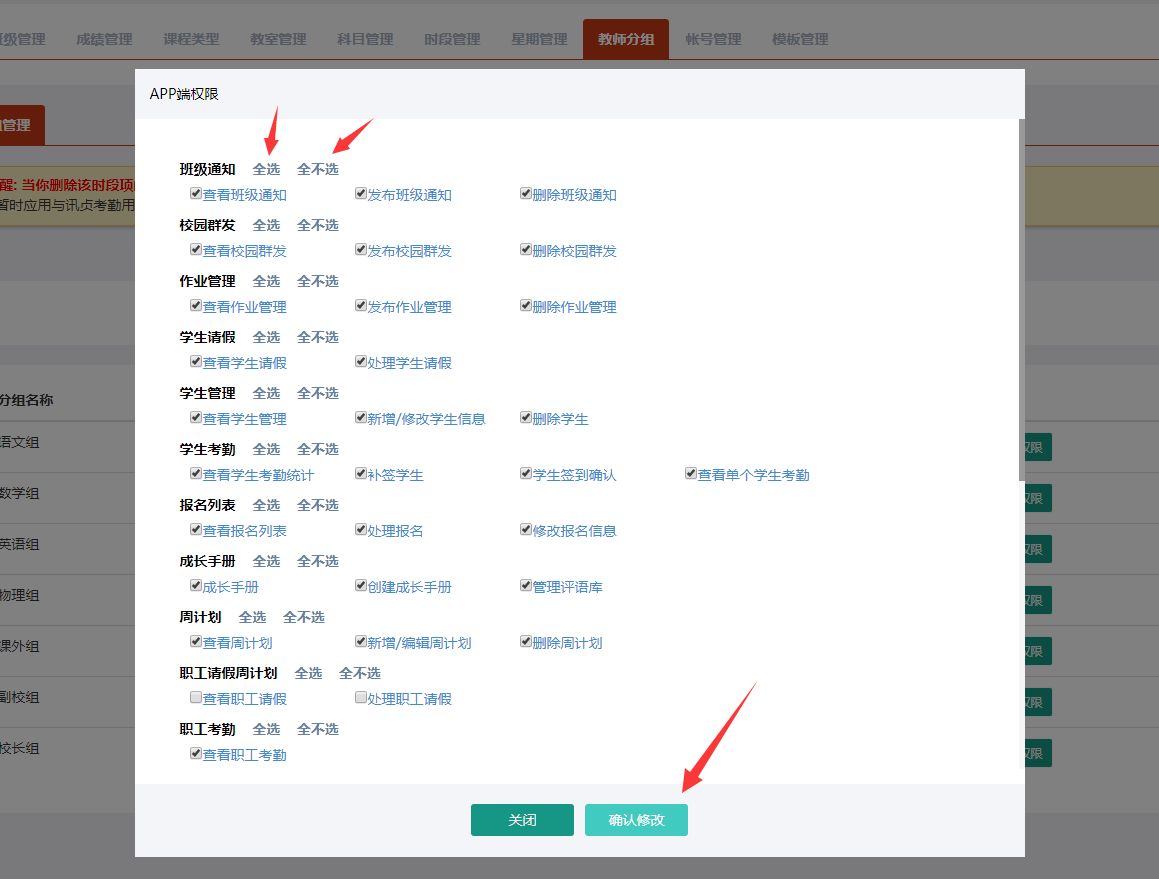Screen dimensions: 1159x879
Task: Toggle 查看职工考勤 checkbox
Action: (196, 753)
